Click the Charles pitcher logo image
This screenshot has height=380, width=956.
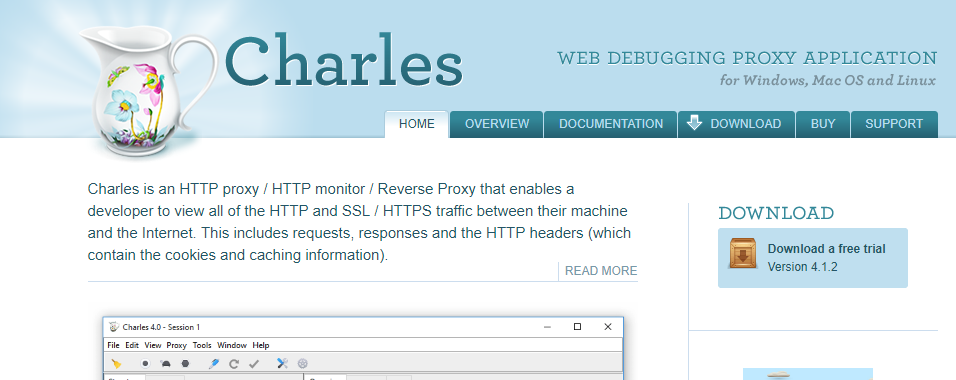point(148,90)
